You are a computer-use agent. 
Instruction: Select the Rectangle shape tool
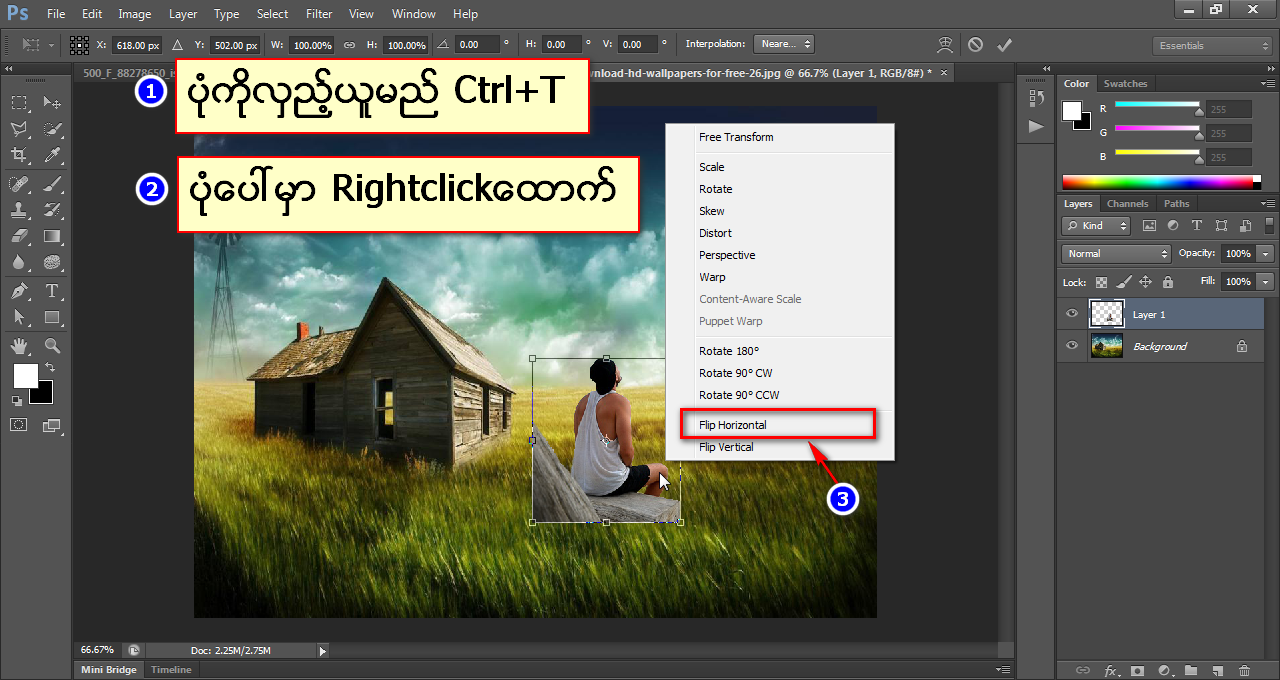53,317
